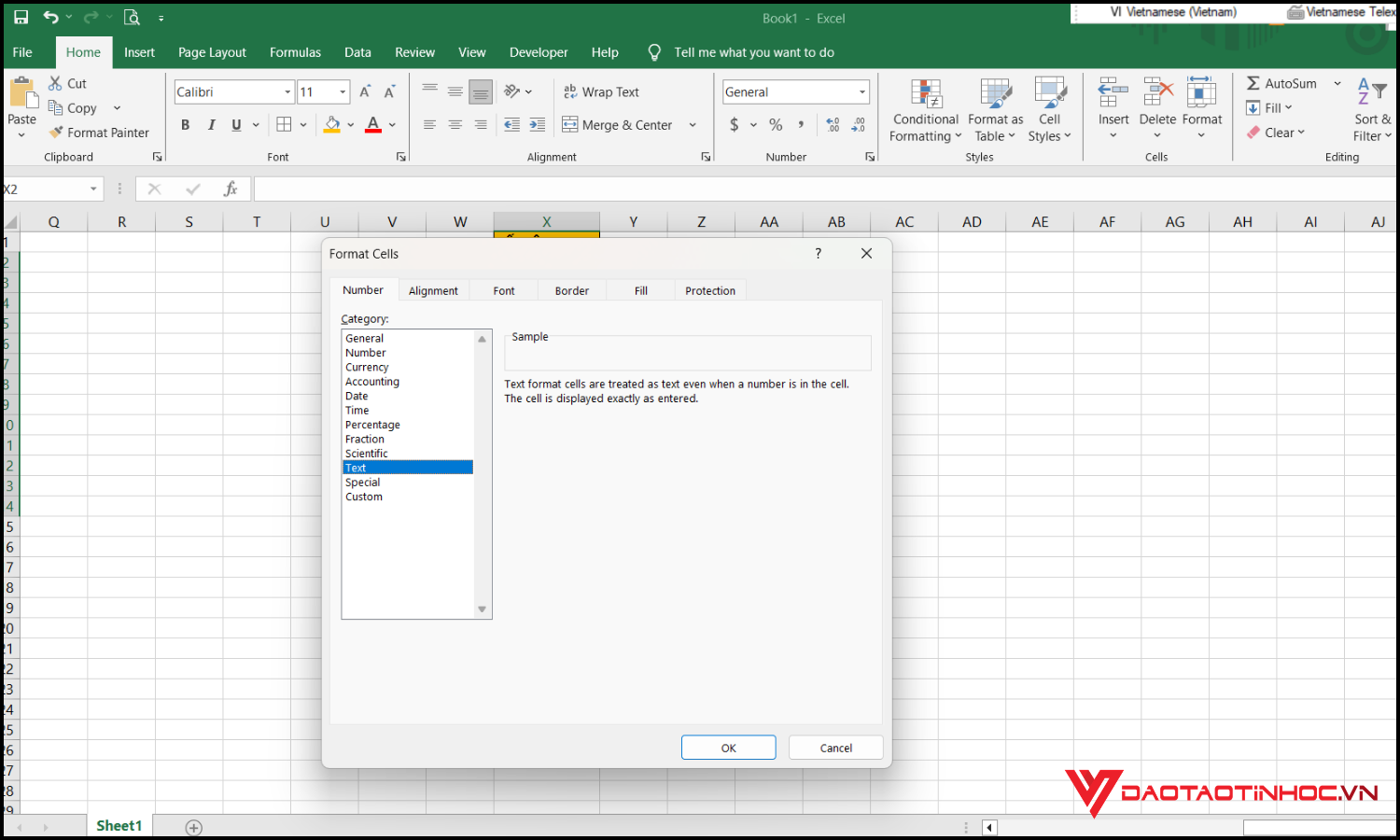The height and width of the screenshot is (840, 1400).
Task: Click the Percent Style icon
Action: (x=776, y=124)
